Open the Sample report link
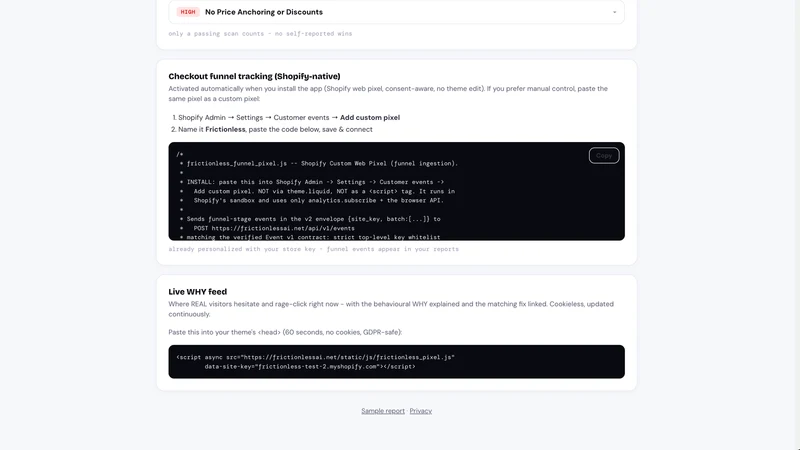800x450 pixels. (383, 411)
